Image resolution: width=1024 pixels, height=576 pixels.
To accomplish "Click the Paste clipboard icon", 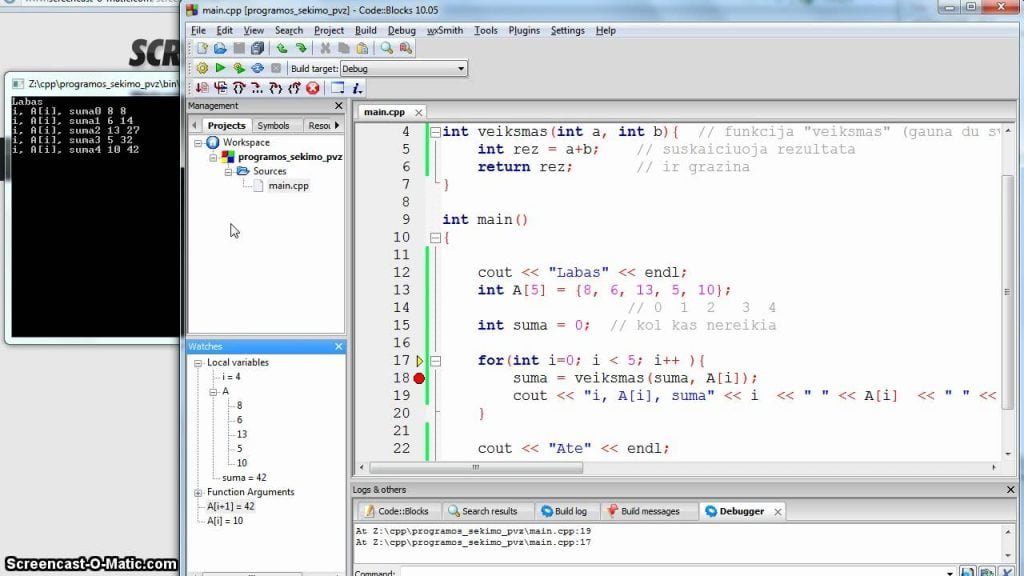I will (x=362, y=48).
